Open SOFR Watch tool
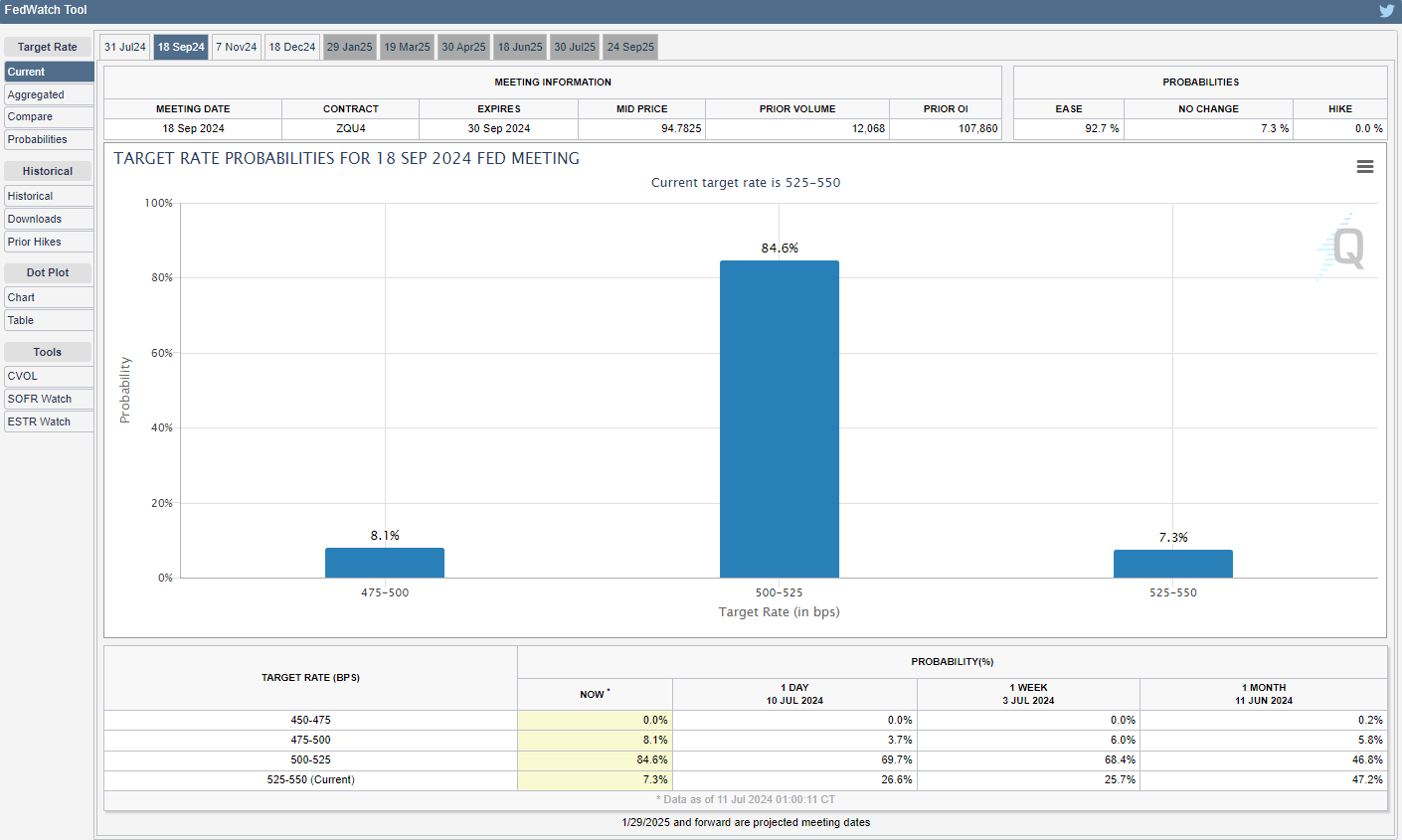This screenshot has width=1402, height=840. click(x=49, y=399)
